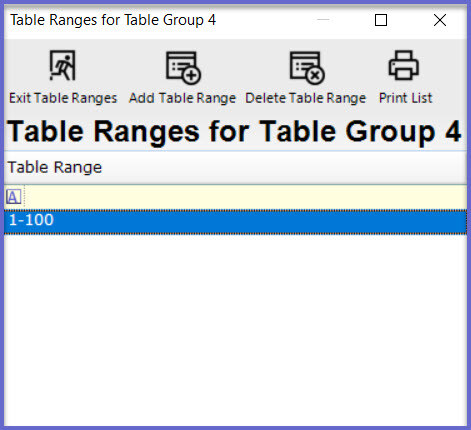Click the Add Table Range plus icon
The width and height of the screenshot is (471, 430).
coord(183,67)
